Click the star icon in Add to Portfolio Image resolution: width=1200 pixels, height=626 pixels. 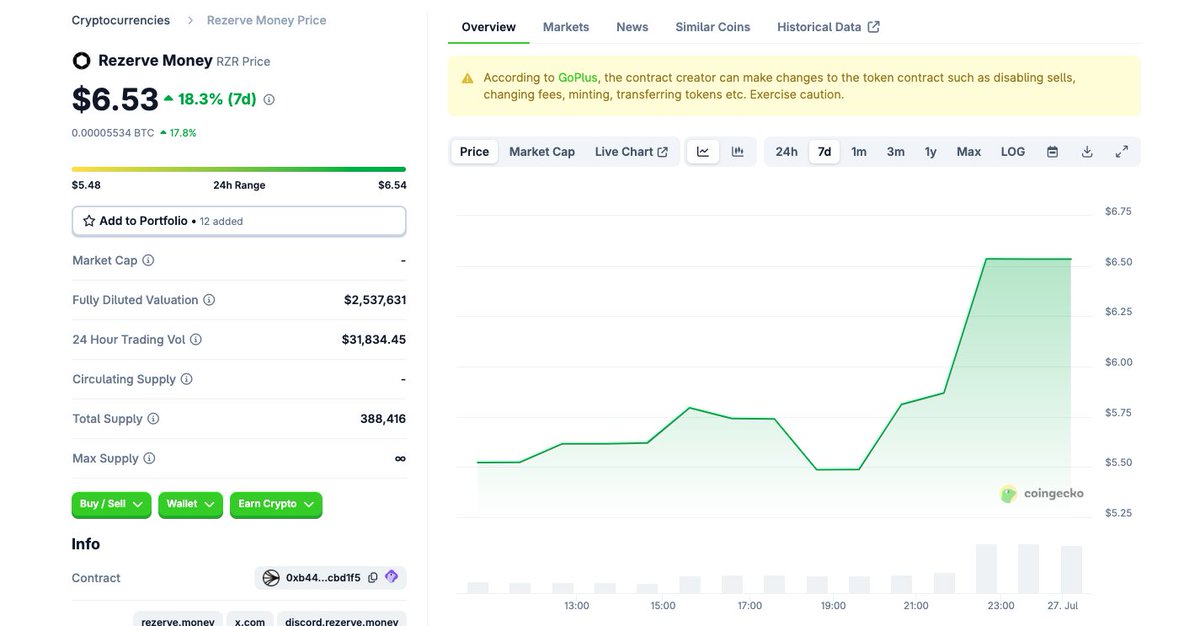[x=89, y=221]
